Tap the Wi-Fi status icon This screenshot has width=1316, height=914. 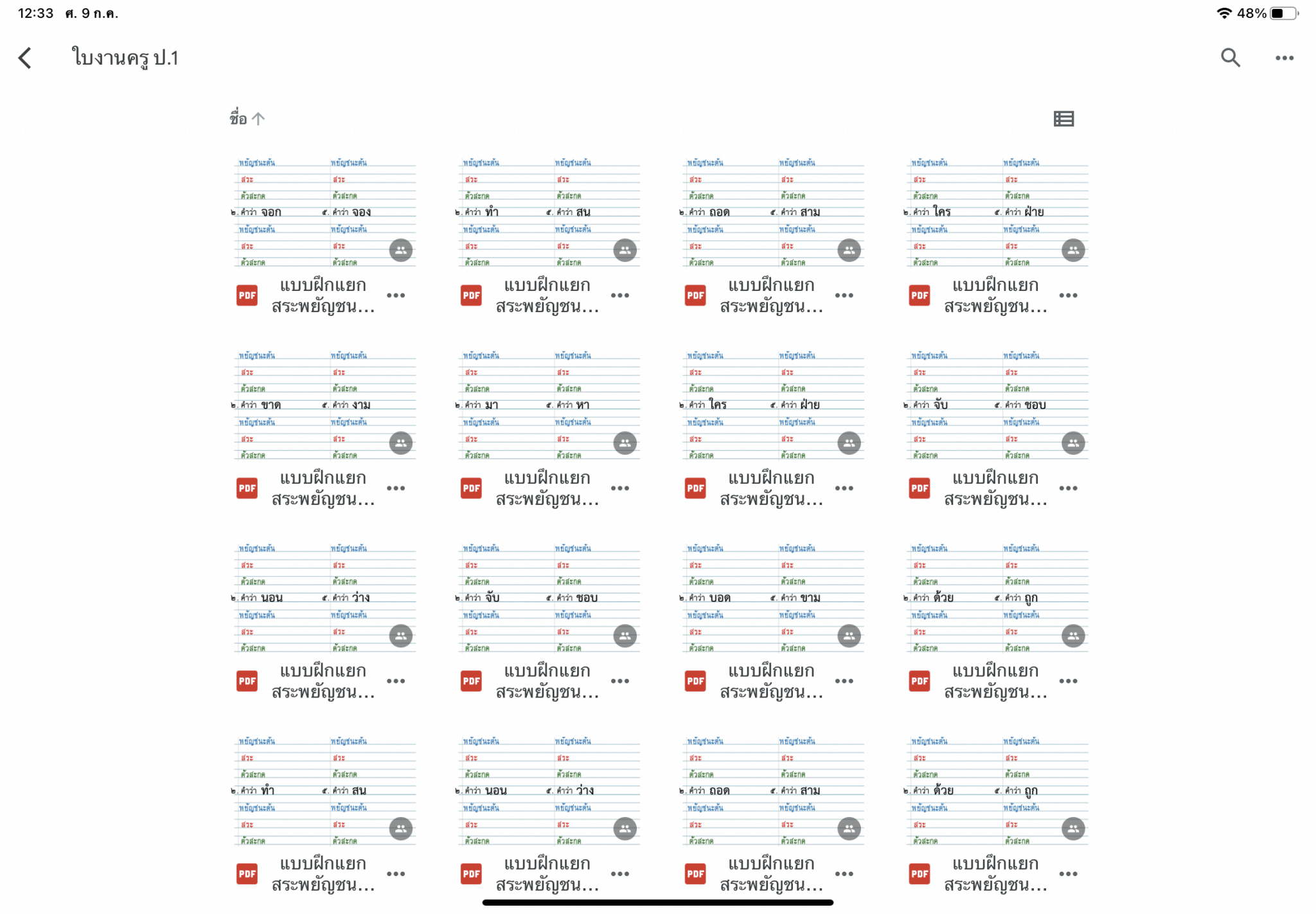(1224, 13)
